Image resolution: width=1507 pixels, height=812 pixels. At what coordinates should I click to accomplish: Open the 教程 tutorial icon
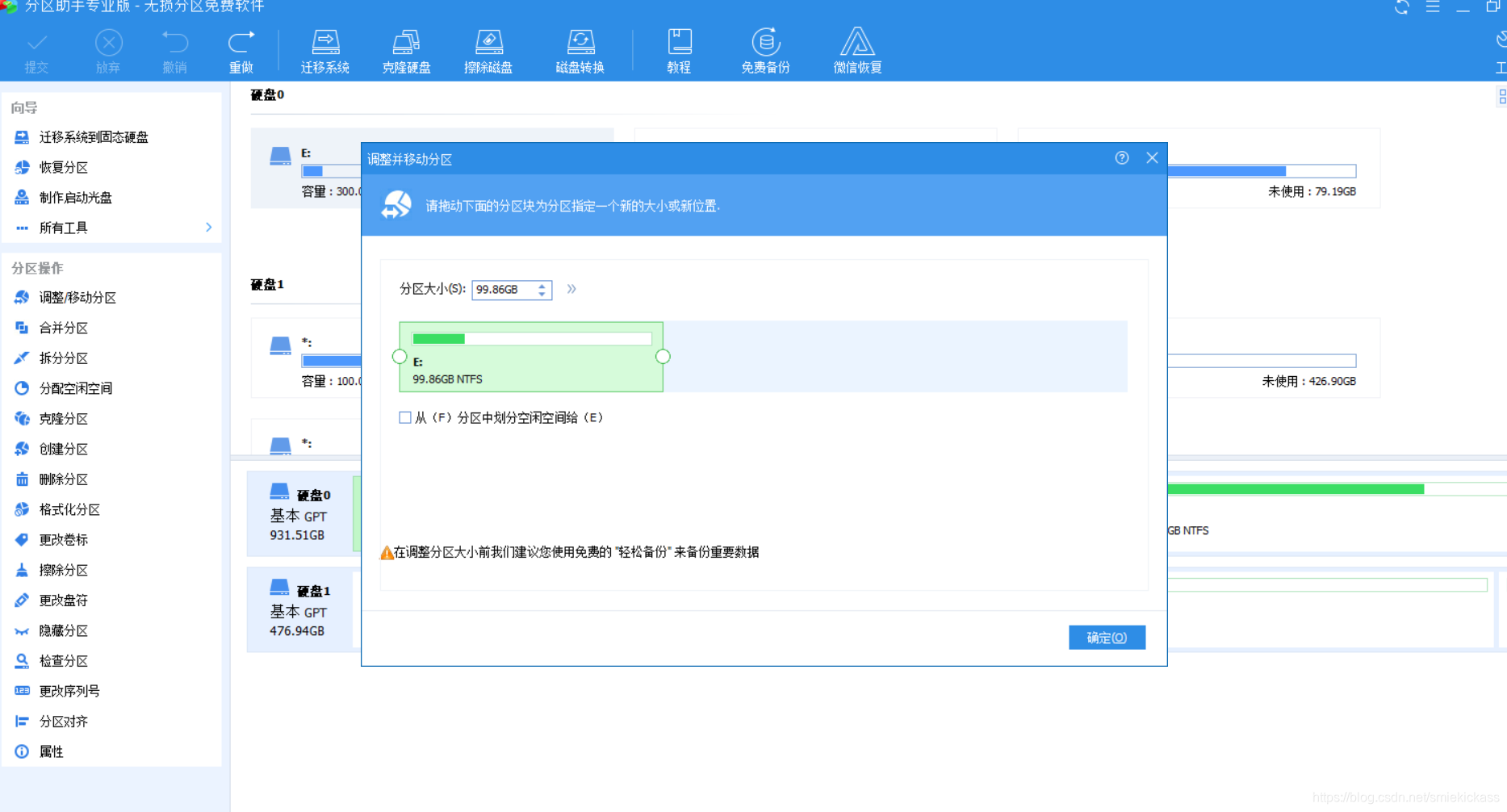coord(680,52)
